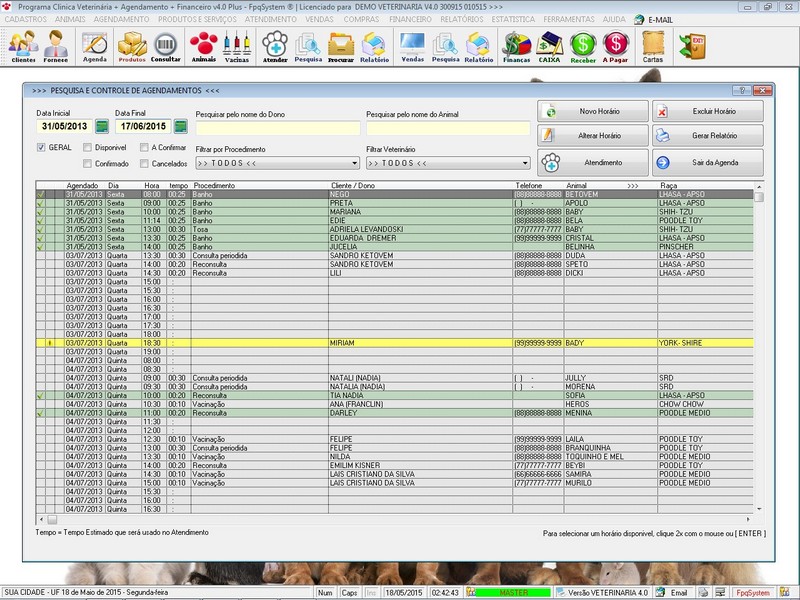Click the Pesquisar pelo nome do Dono field
800x600 pixels.
(278, 128)
